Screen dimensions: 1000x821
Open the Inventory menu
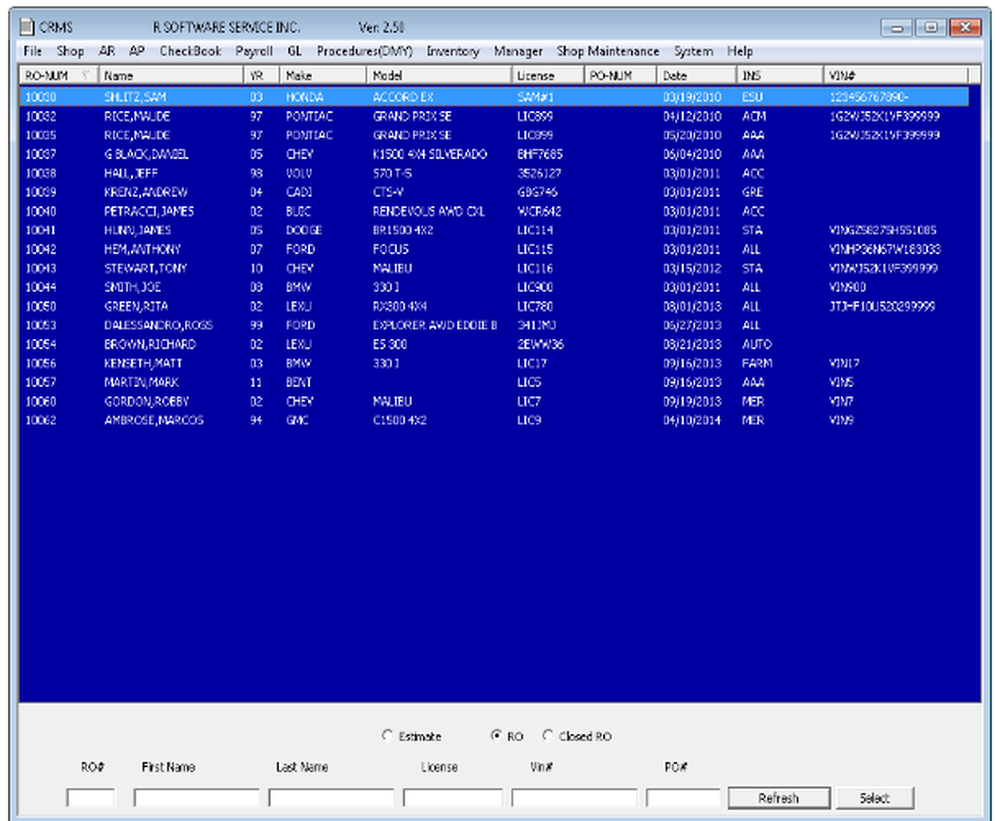tap(453, 51)
